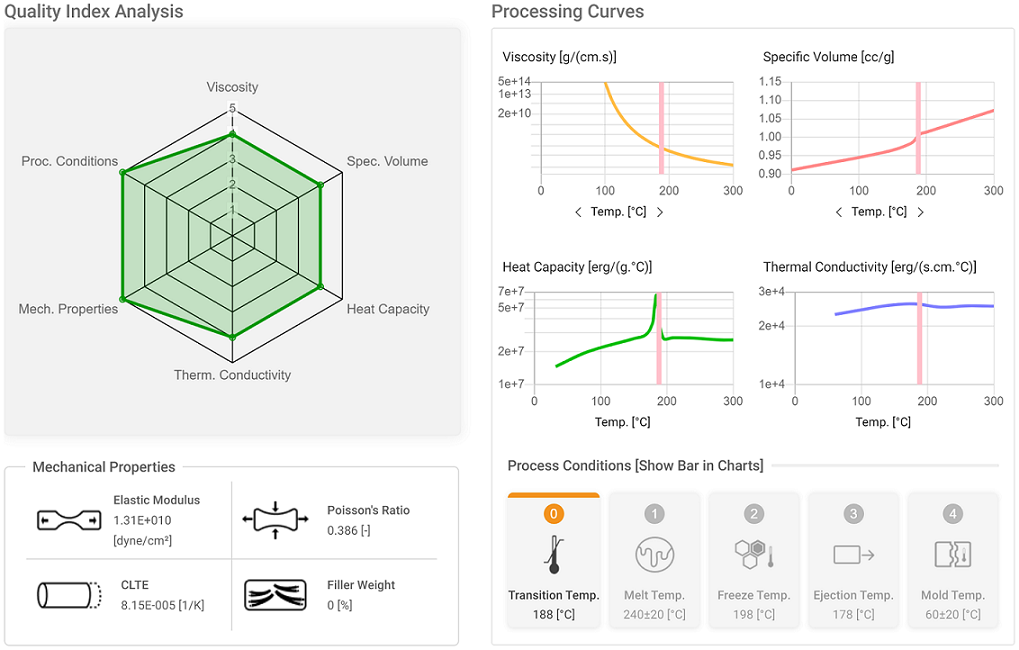Screen dimensions: 1019x650
Task: Click the CLTE cylinder icon
Action: tap(70, 595)
